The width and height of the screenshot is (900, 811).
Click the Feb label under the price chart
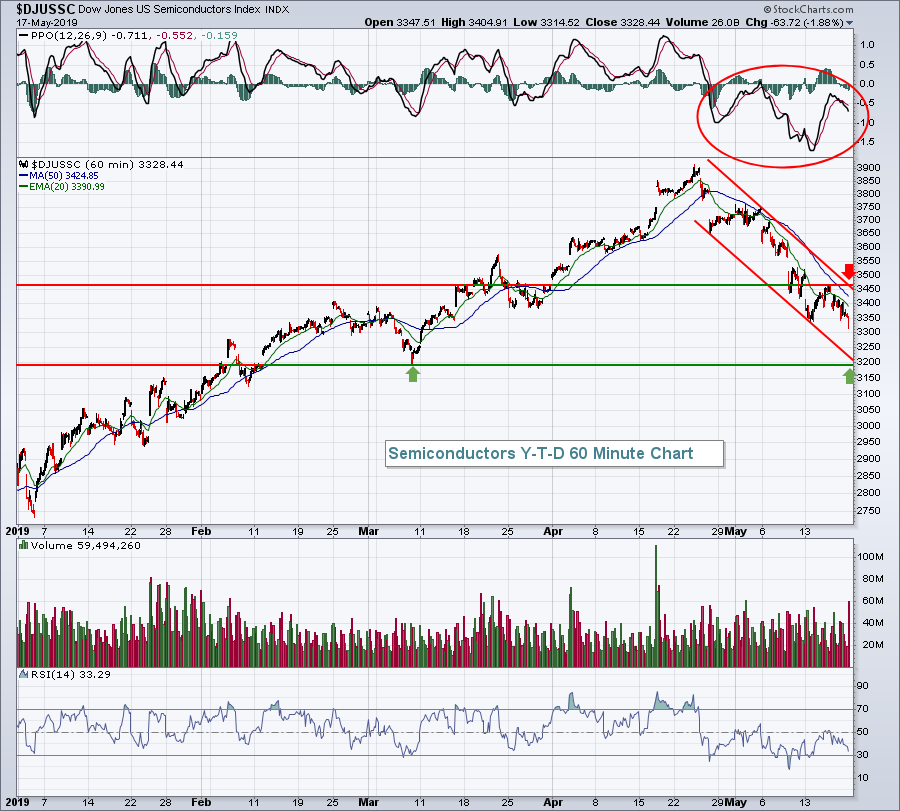[x=201, y=531]
